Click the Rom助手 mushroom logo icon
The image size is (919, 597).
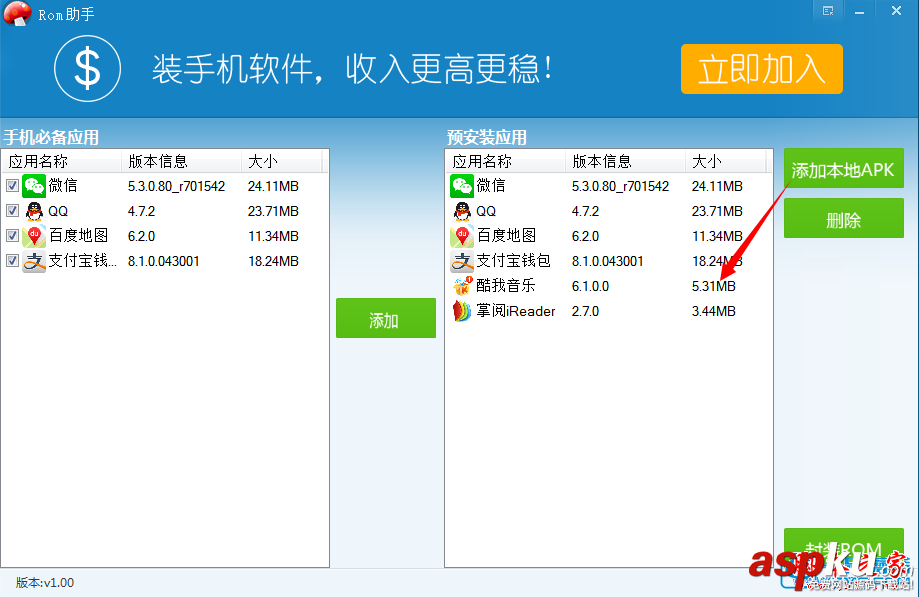pyautogui.click(x=17, y=13)
